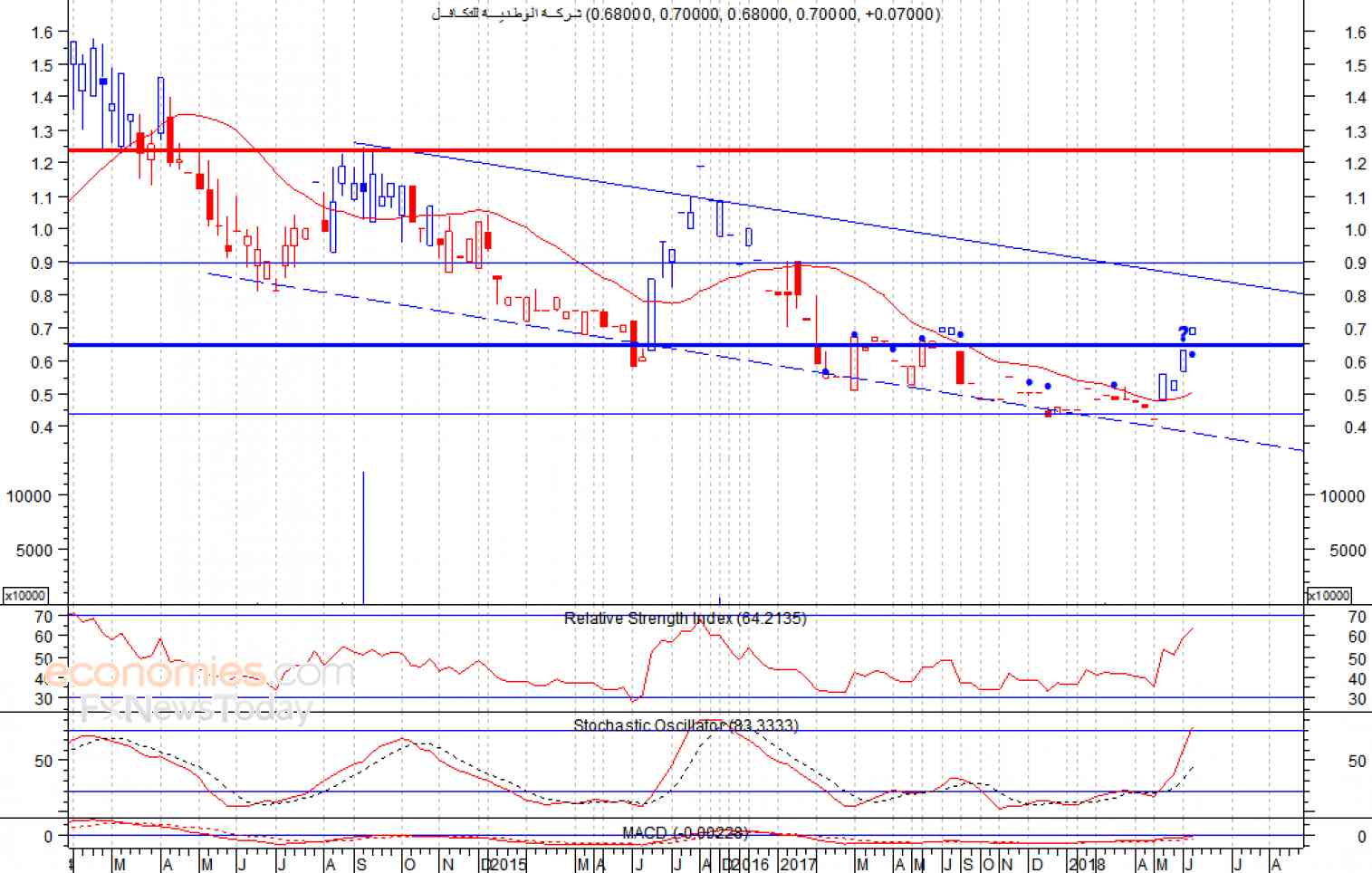This screenshot has height=873, width=1372.
Task: Click the 0.4 price label on right axis
Action: [x=1356, y=427]
